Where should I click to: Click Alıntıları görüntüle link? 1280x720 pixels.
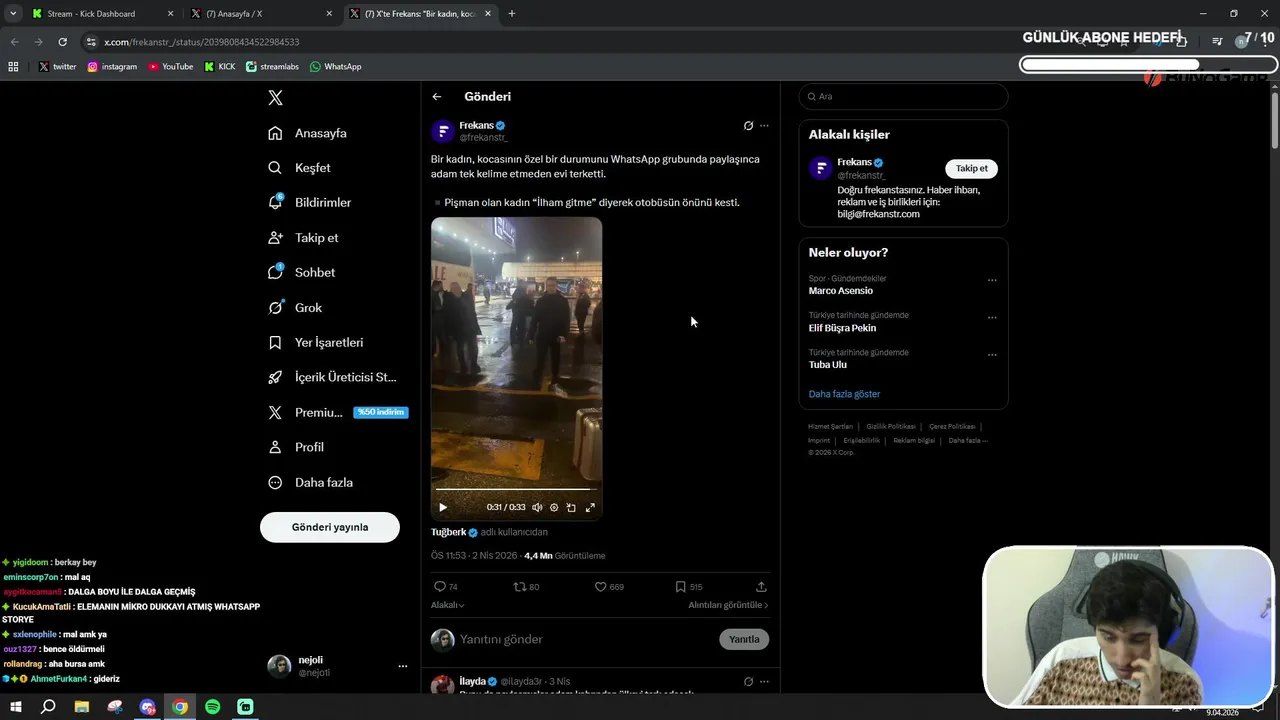pyautogui.click(x=728, y=605)
